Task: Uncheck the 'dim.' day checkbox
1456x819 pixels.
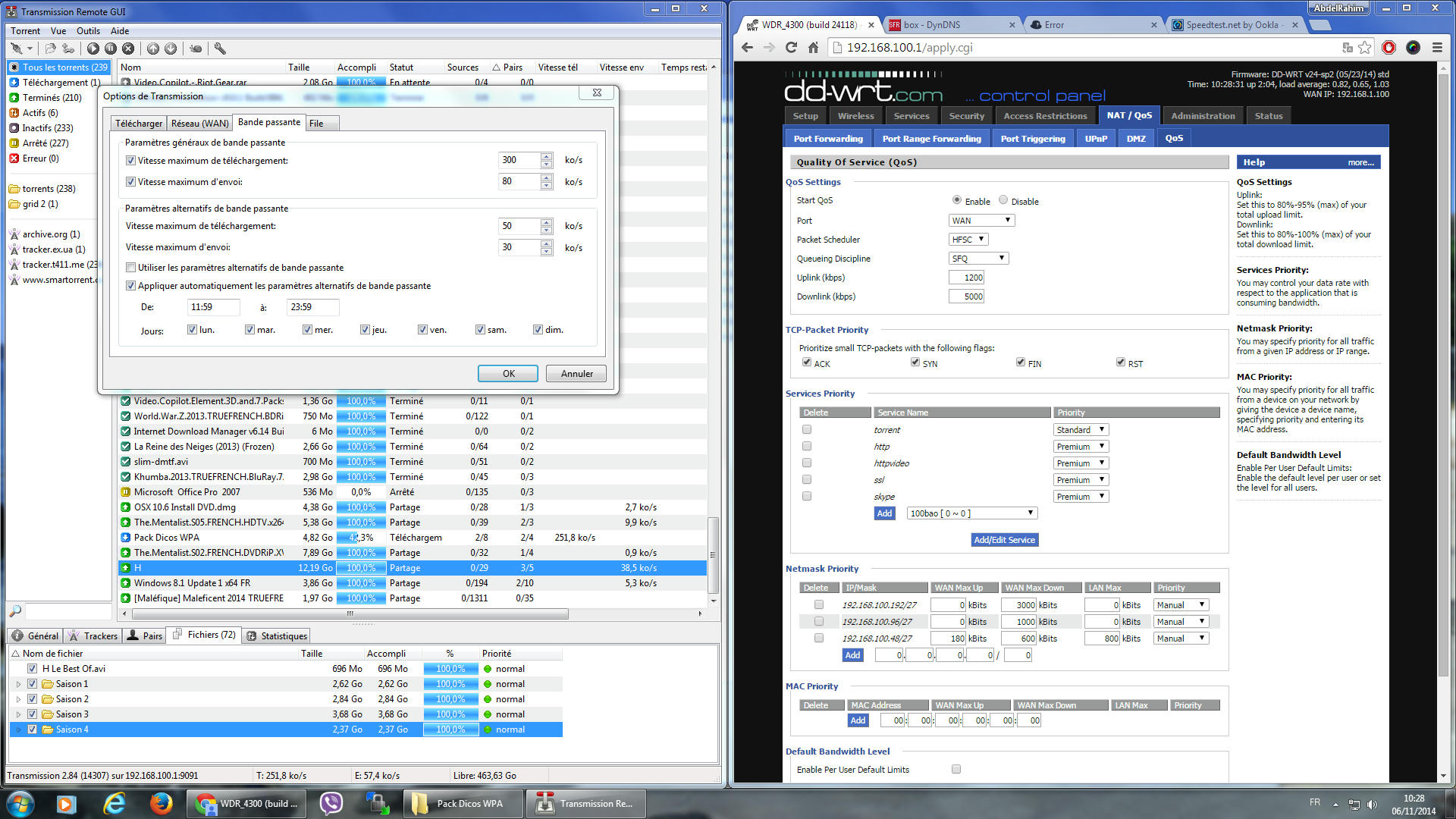Action: coord(538,330)
